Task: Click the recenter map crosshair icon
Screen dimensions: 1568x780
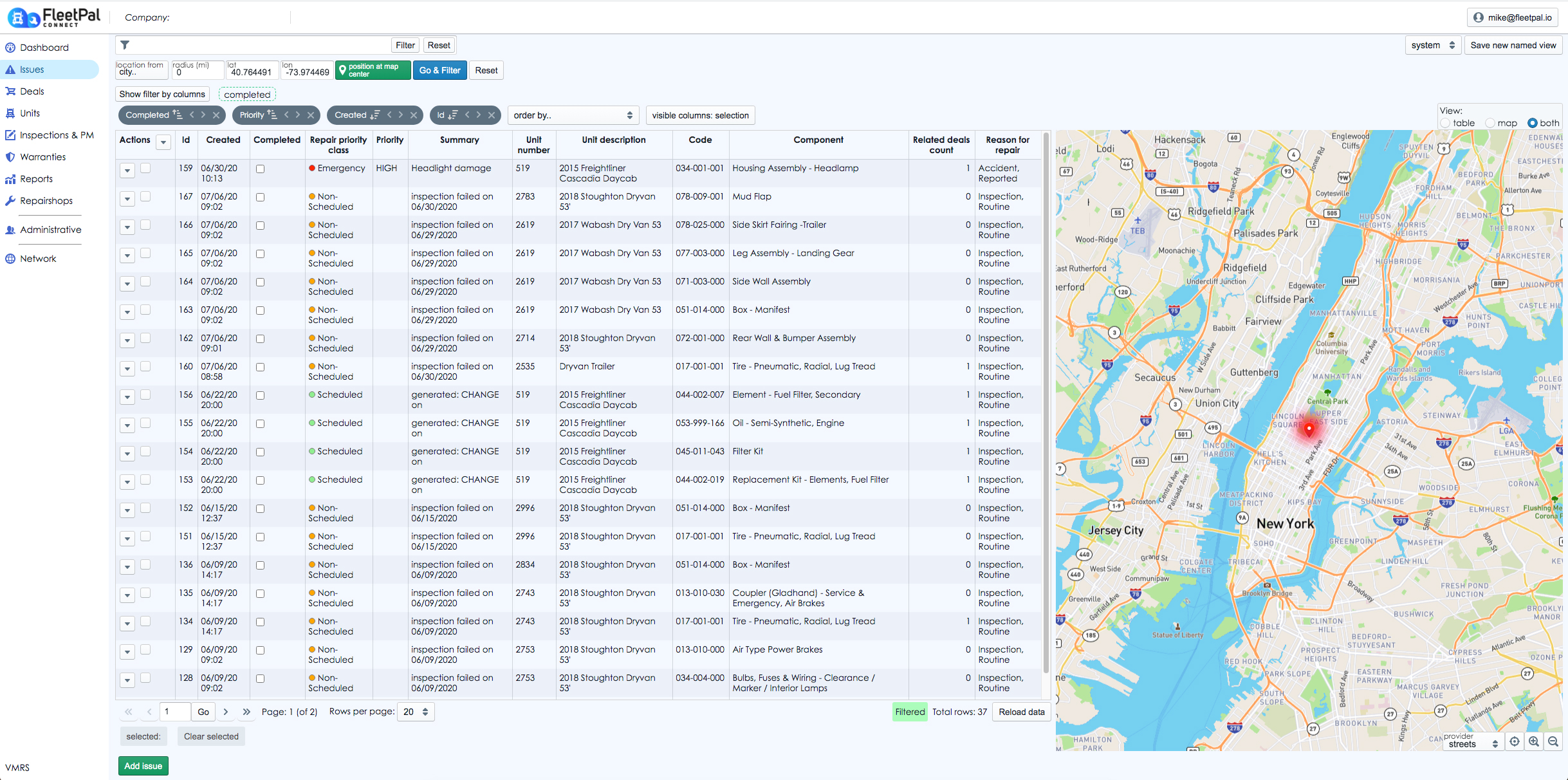Action: point(1515,742)
